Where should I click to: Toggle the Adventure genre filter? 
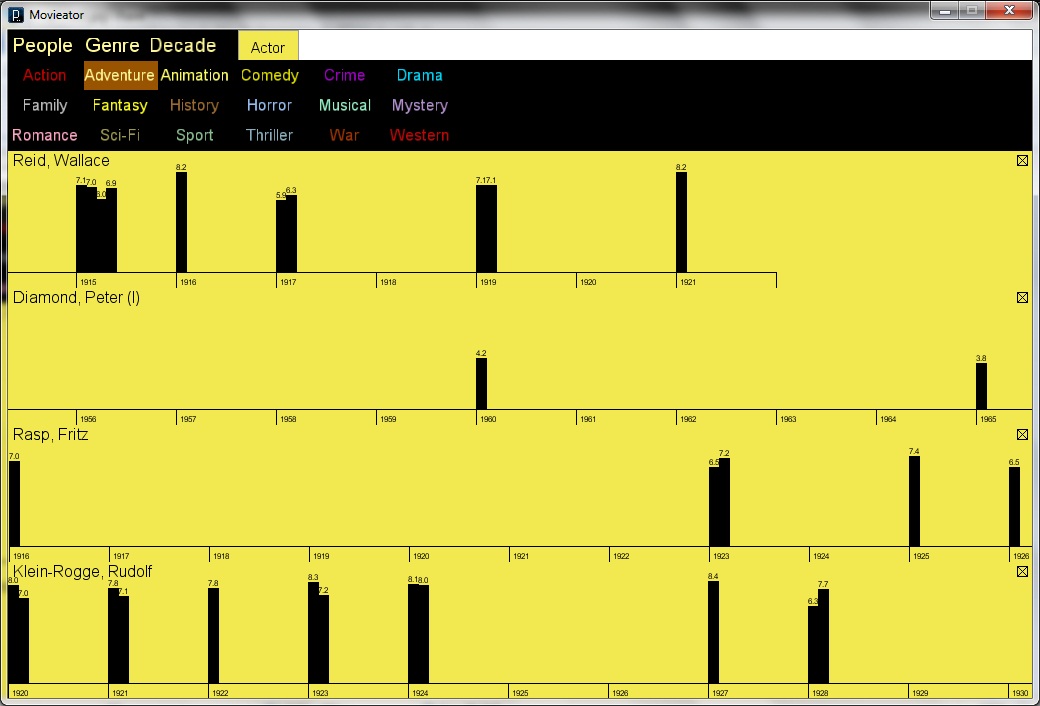click(x=121, y=75)
